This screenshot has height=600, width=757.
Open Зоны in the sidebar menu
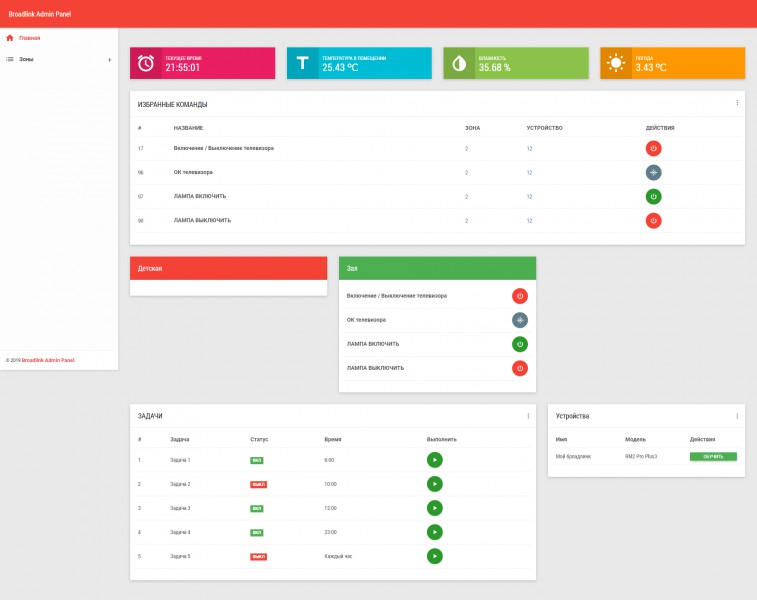[x=26, y=59]
